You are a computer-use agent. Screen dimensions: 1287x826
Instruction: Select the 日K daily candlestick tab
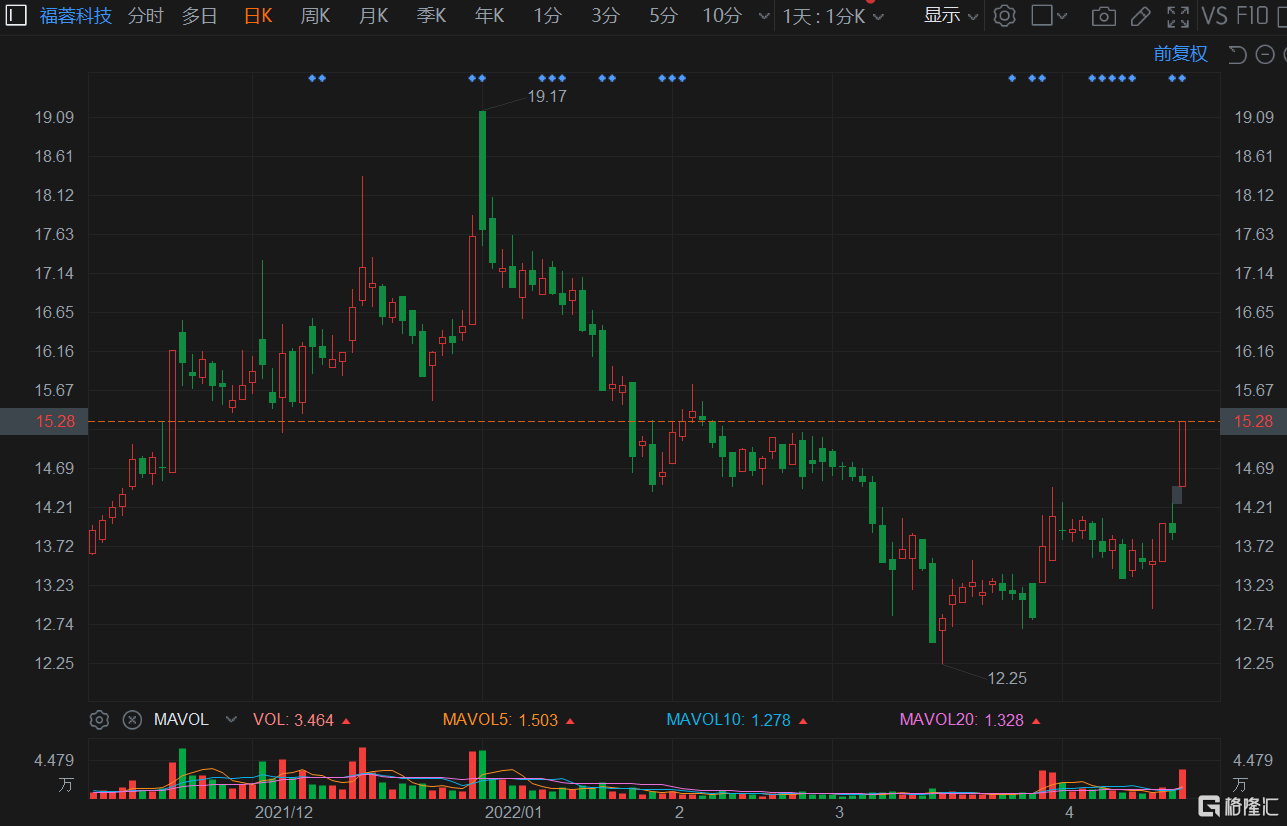(x=258, y=16)
